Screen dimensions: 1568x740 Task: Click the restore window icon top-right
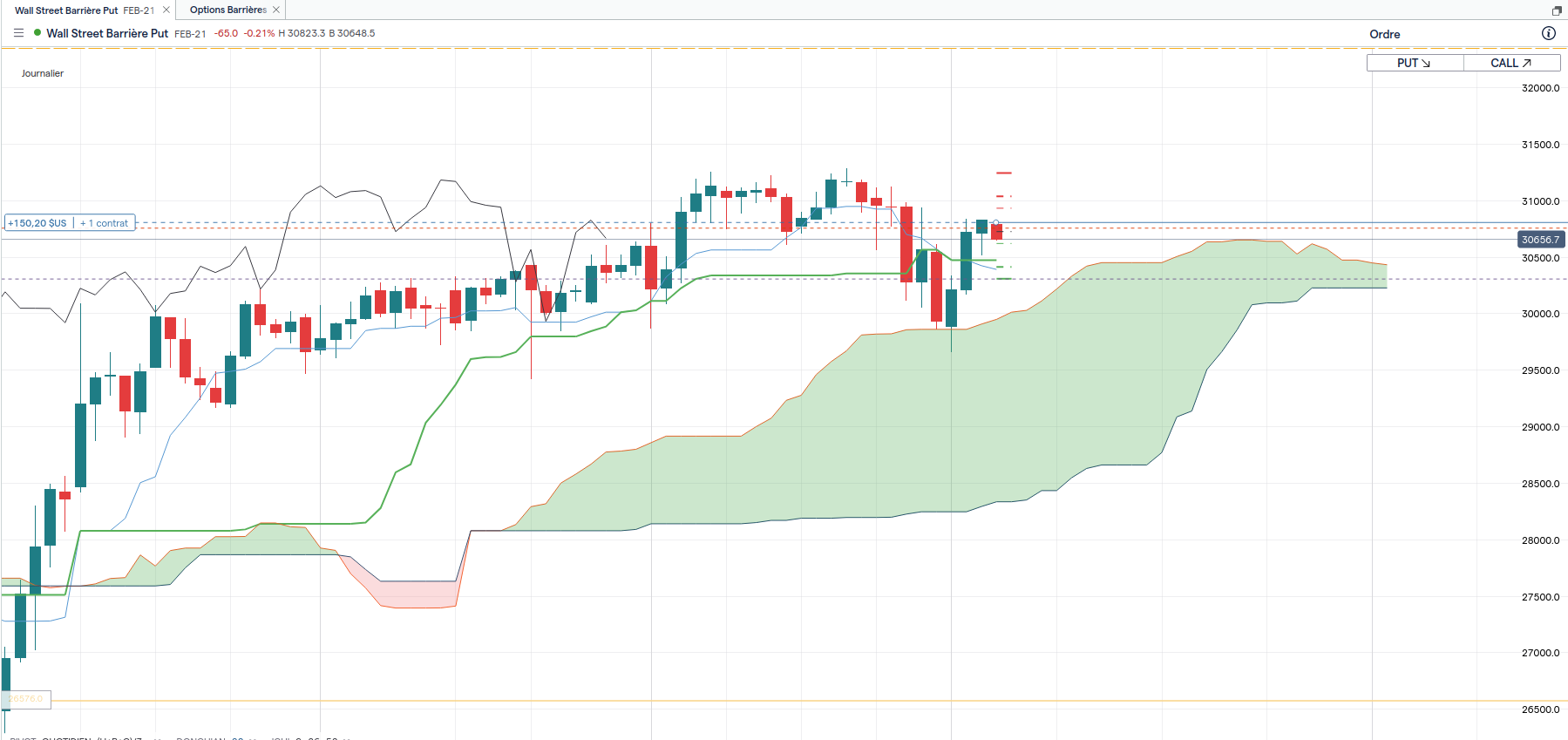(1557, 10)
